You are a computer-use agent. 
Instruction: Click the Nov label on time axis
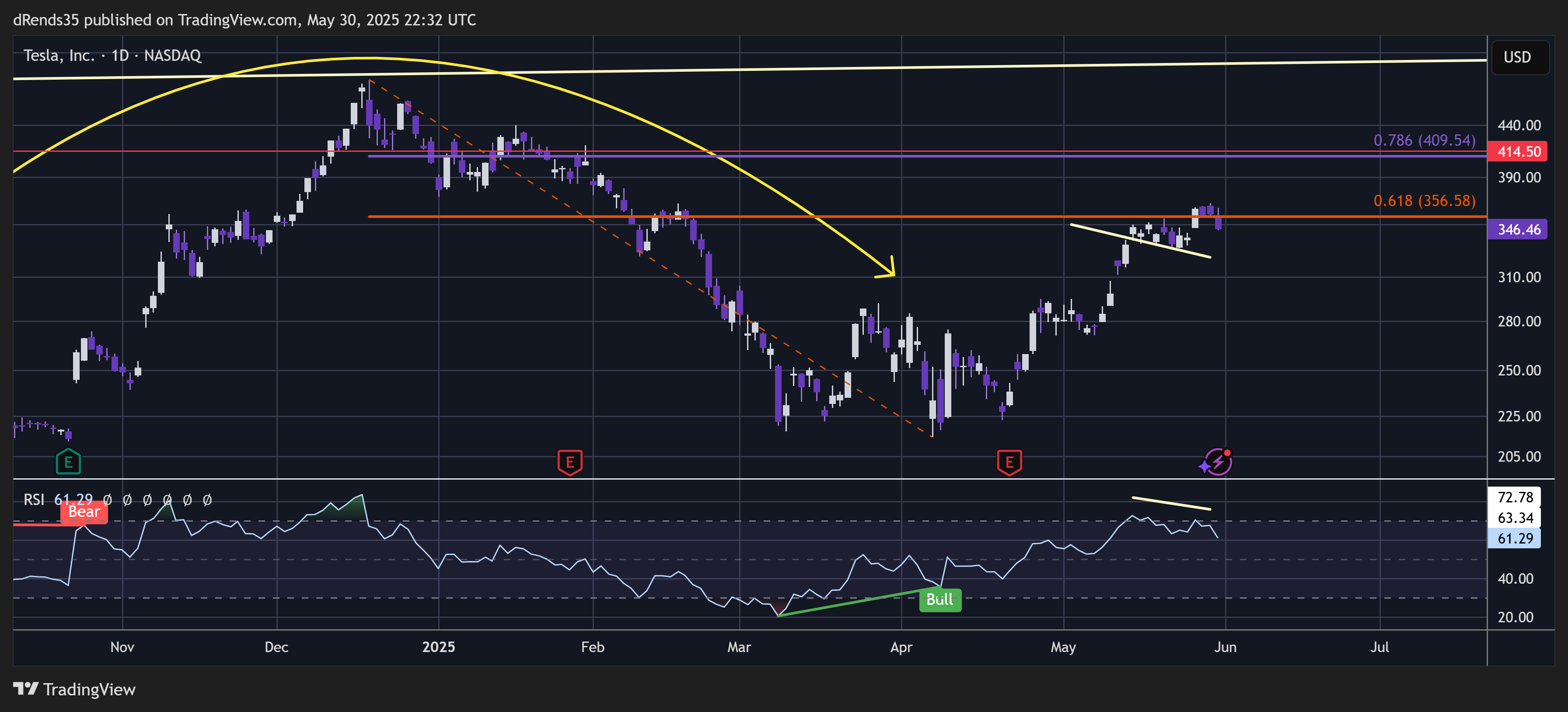(122, 647)
